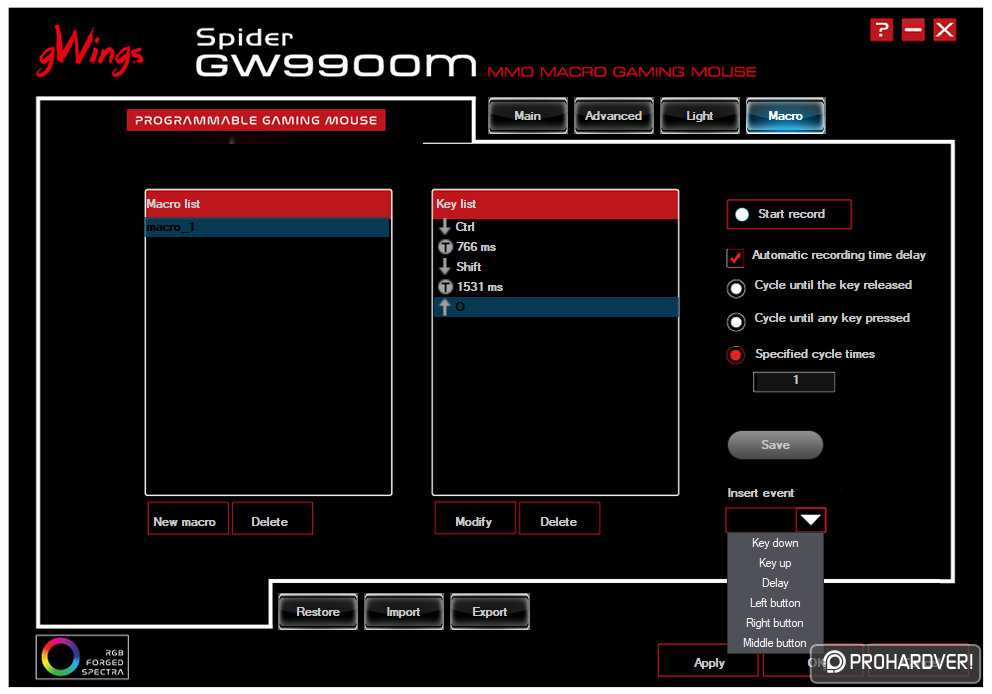Click the Key list header
992x694 pixels.
pyautogui.click(x=555, y=204)
